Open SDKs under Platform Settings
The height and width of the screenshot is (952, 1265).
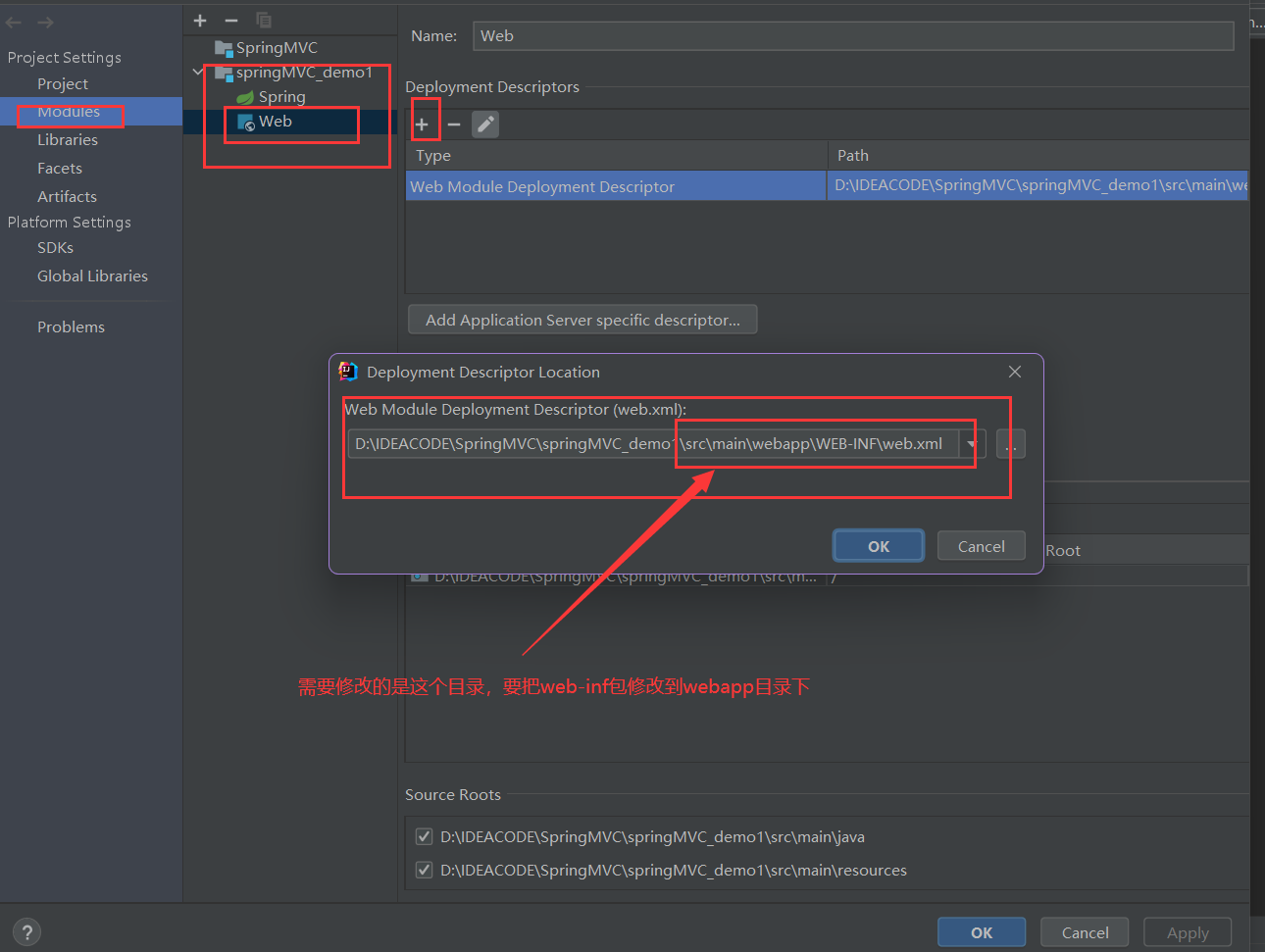[x=55, y=248]
